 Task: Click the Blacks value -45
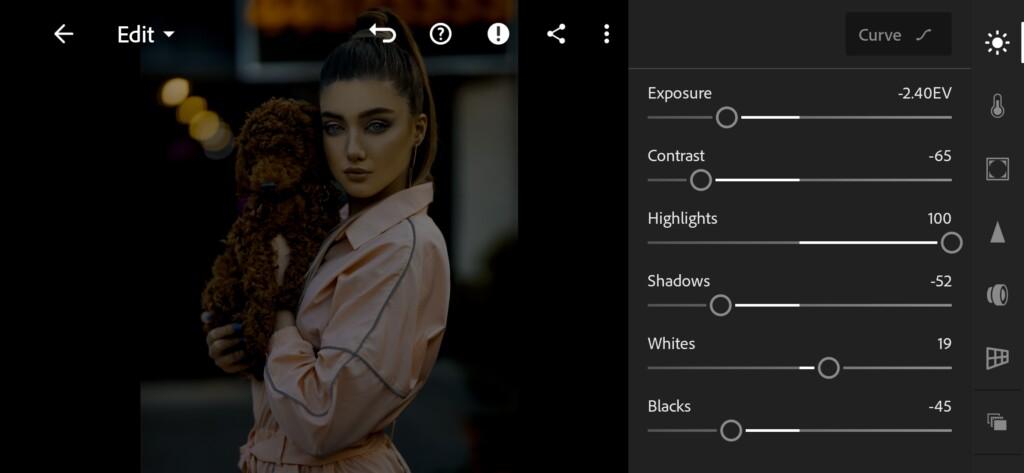coord(940,406)
